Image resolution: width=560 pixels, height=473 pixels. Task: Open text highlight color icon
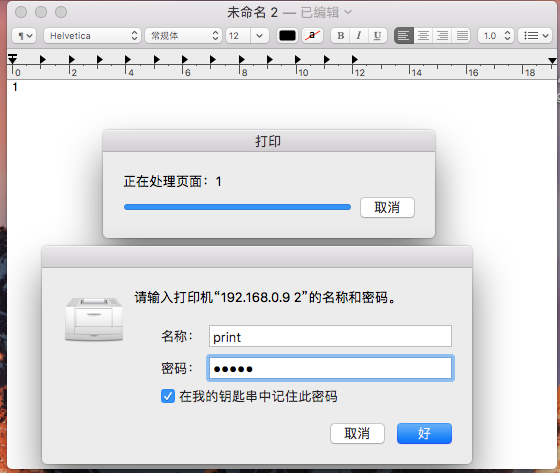click(x=312, y=36)
